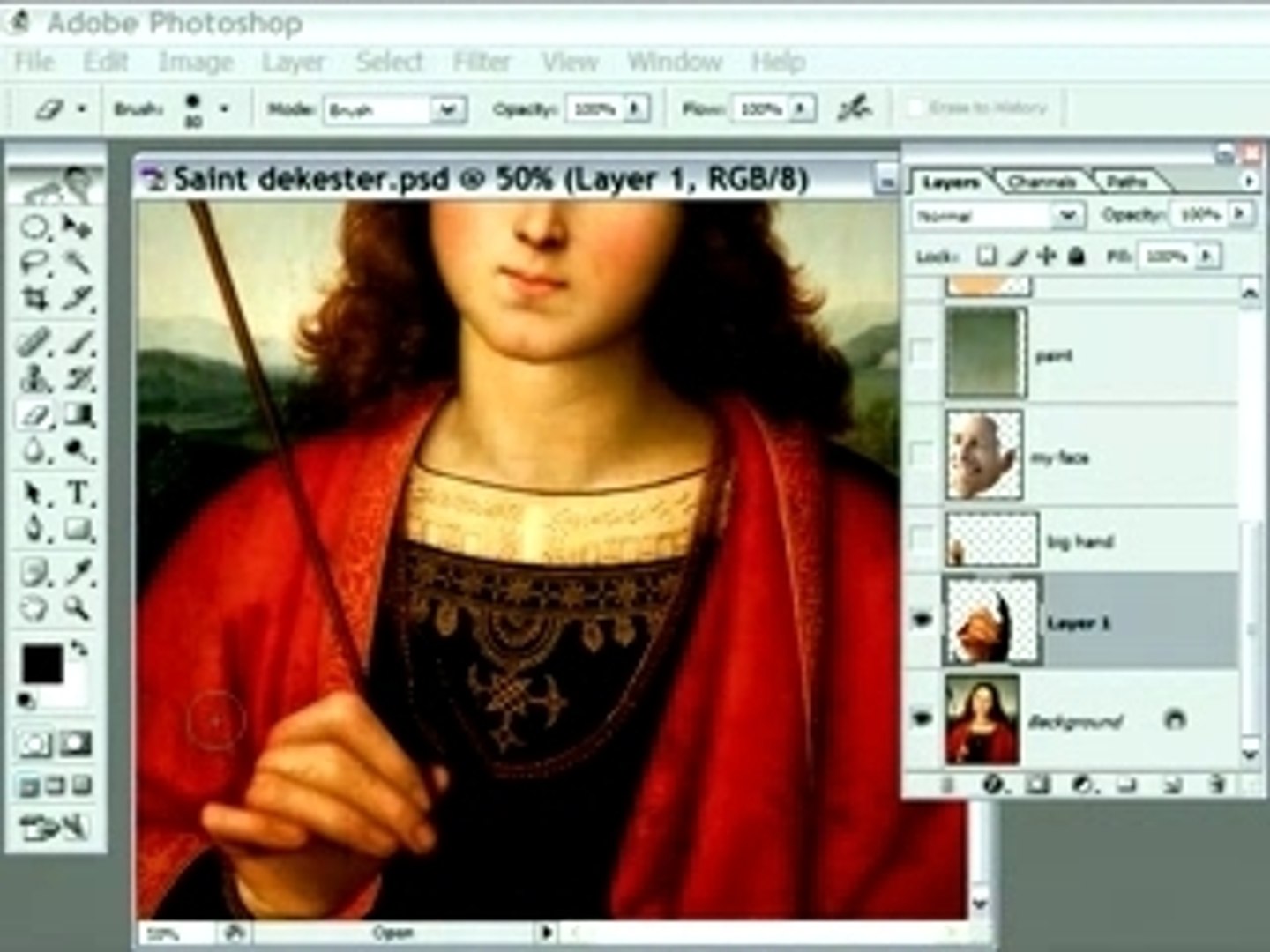The width and height of the screenshot is (1270, 952).
Task: Select the Pen tool
Action: click(x=34, y=528)
